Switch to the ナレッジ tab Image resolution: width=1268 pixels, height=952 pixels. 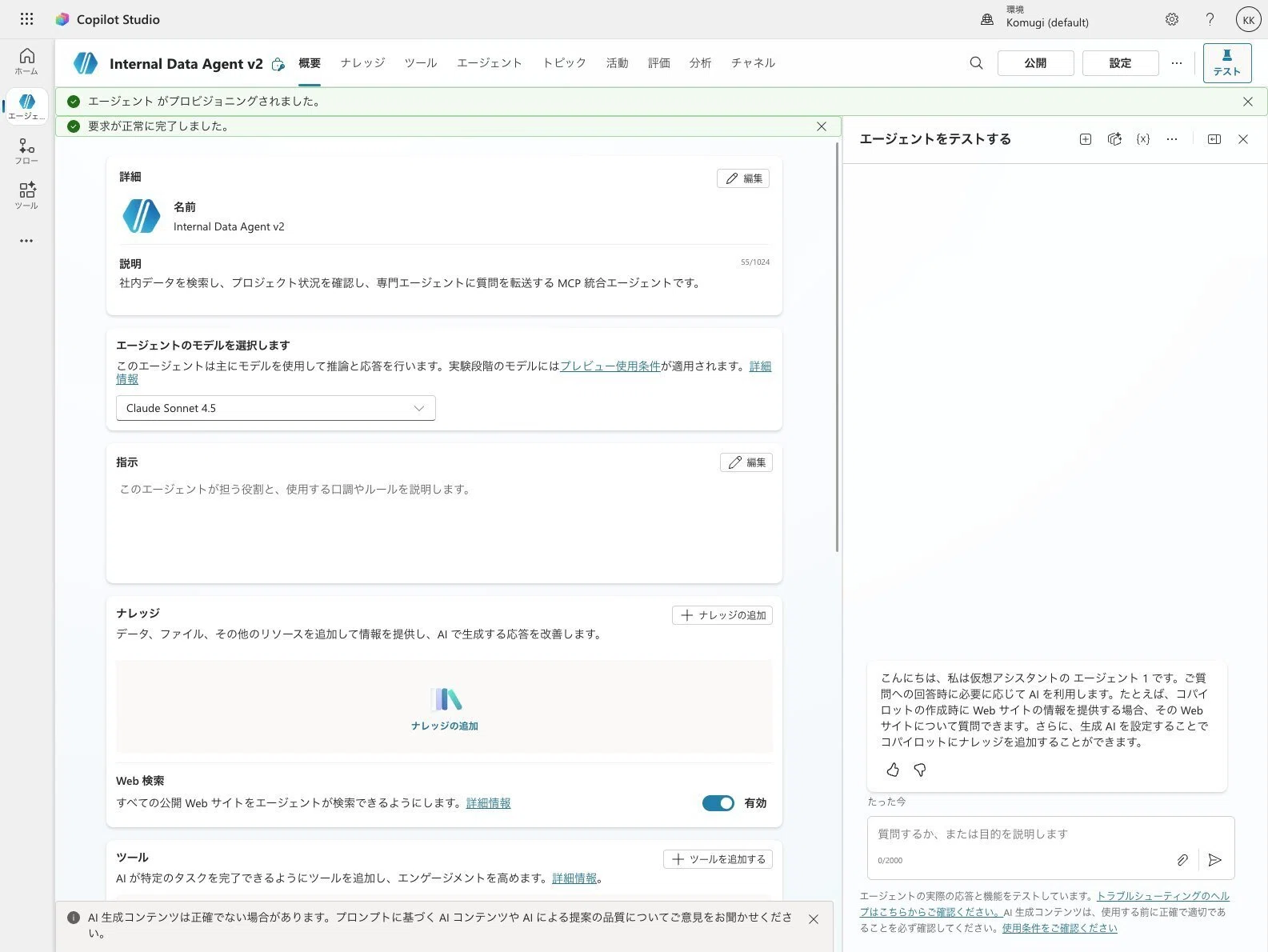(362, 63)
